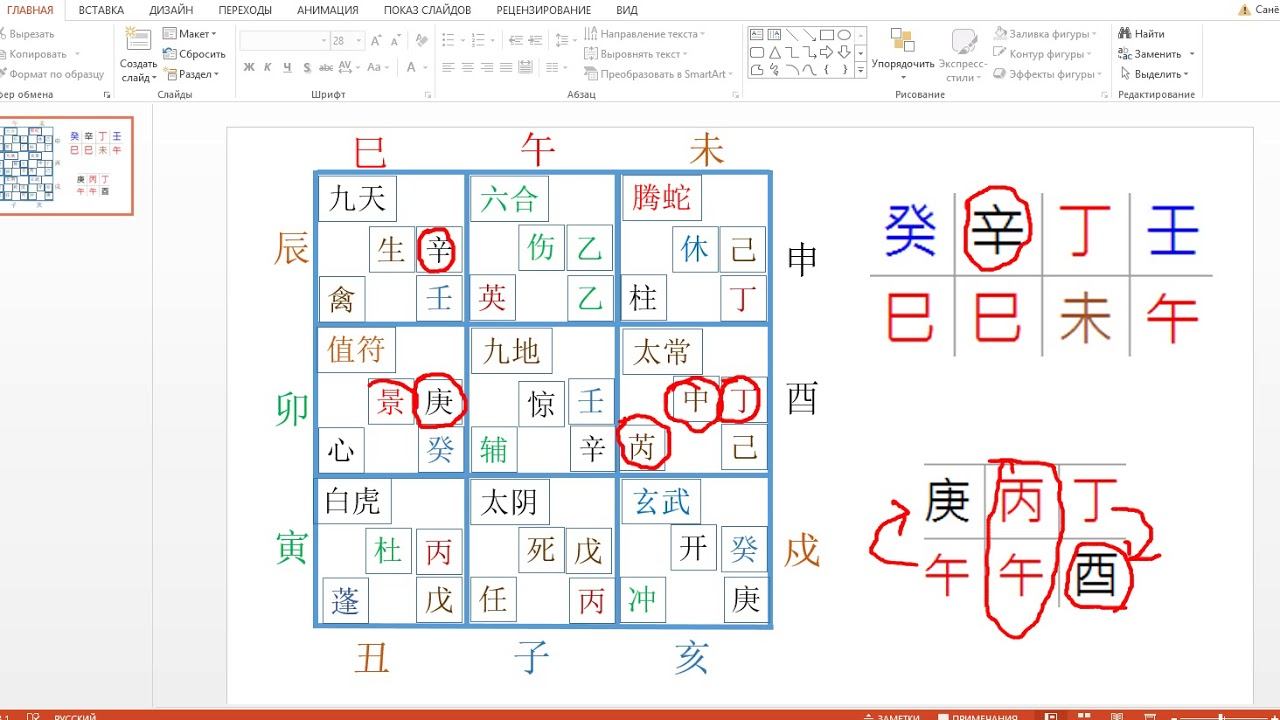Click the Создать слайд icon
The width and height of the screenshot is (1280, 720).
[x=138, y=40]
